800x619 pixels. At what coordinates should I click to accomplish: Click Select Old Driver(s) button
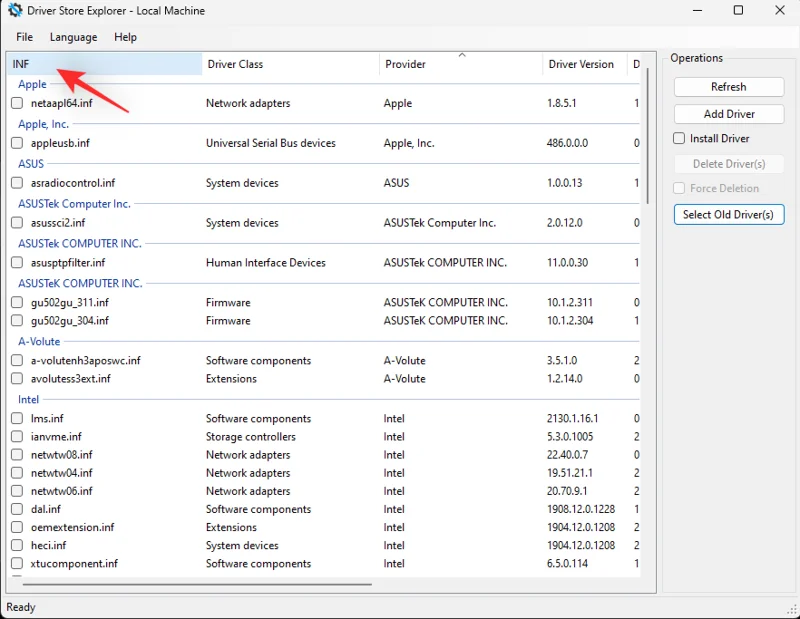pyautogui.click(x=728, y=214)
